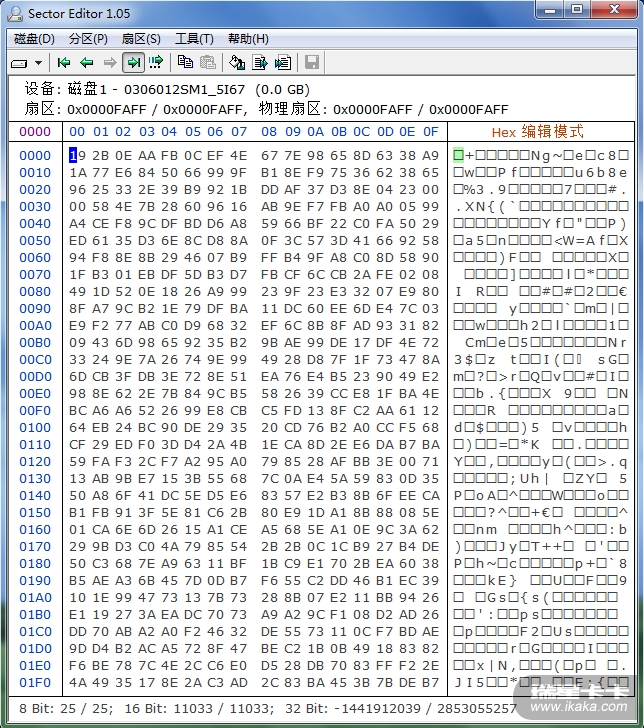
Task: Click the Sector Editor title bar app icon
Action: (15, 14)
